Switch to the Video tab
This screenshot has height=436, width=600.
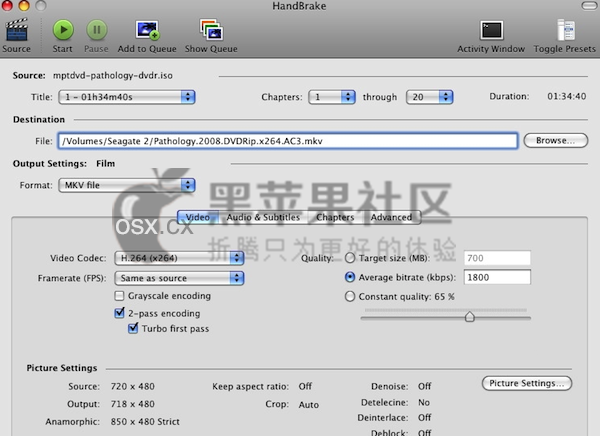198,217
